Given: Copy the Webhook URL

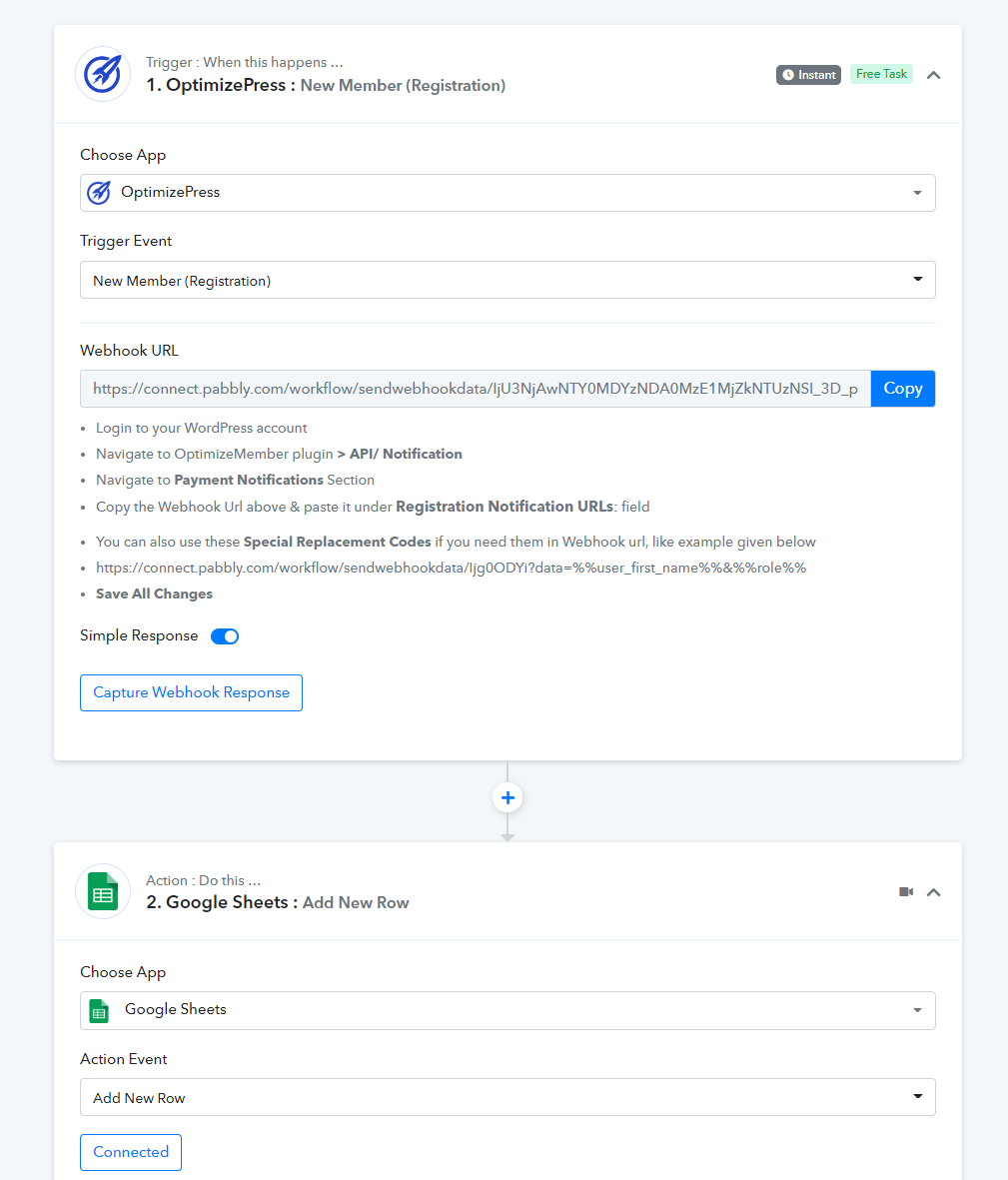Looking at the screenshot, I should (x=903, y=389).
